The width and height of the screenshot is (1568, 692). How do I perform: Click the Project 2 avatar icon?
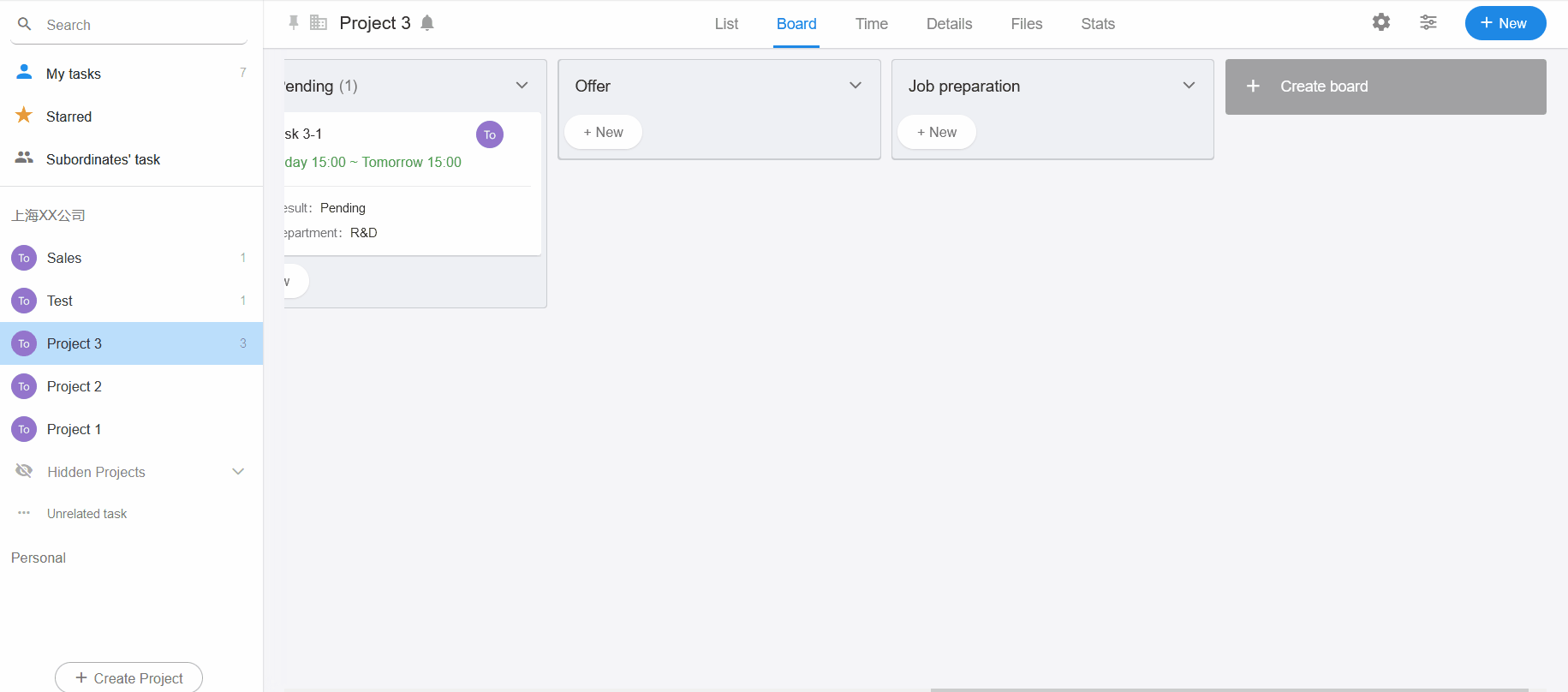24,386
